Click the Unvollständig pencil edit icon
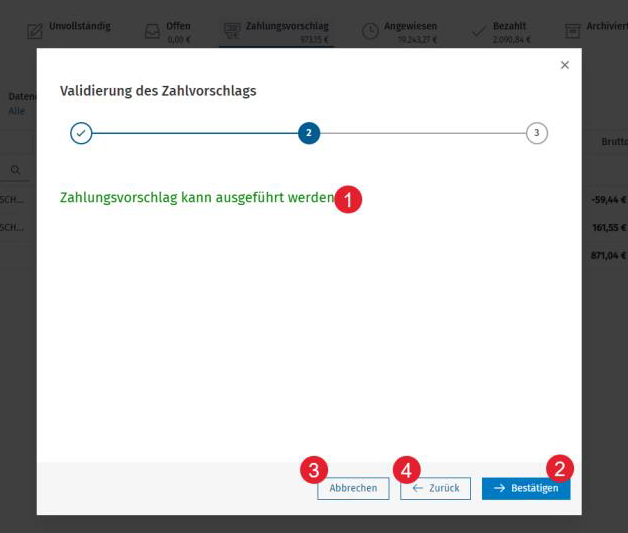This screenshot has width=628, height=533. point(35,31)
